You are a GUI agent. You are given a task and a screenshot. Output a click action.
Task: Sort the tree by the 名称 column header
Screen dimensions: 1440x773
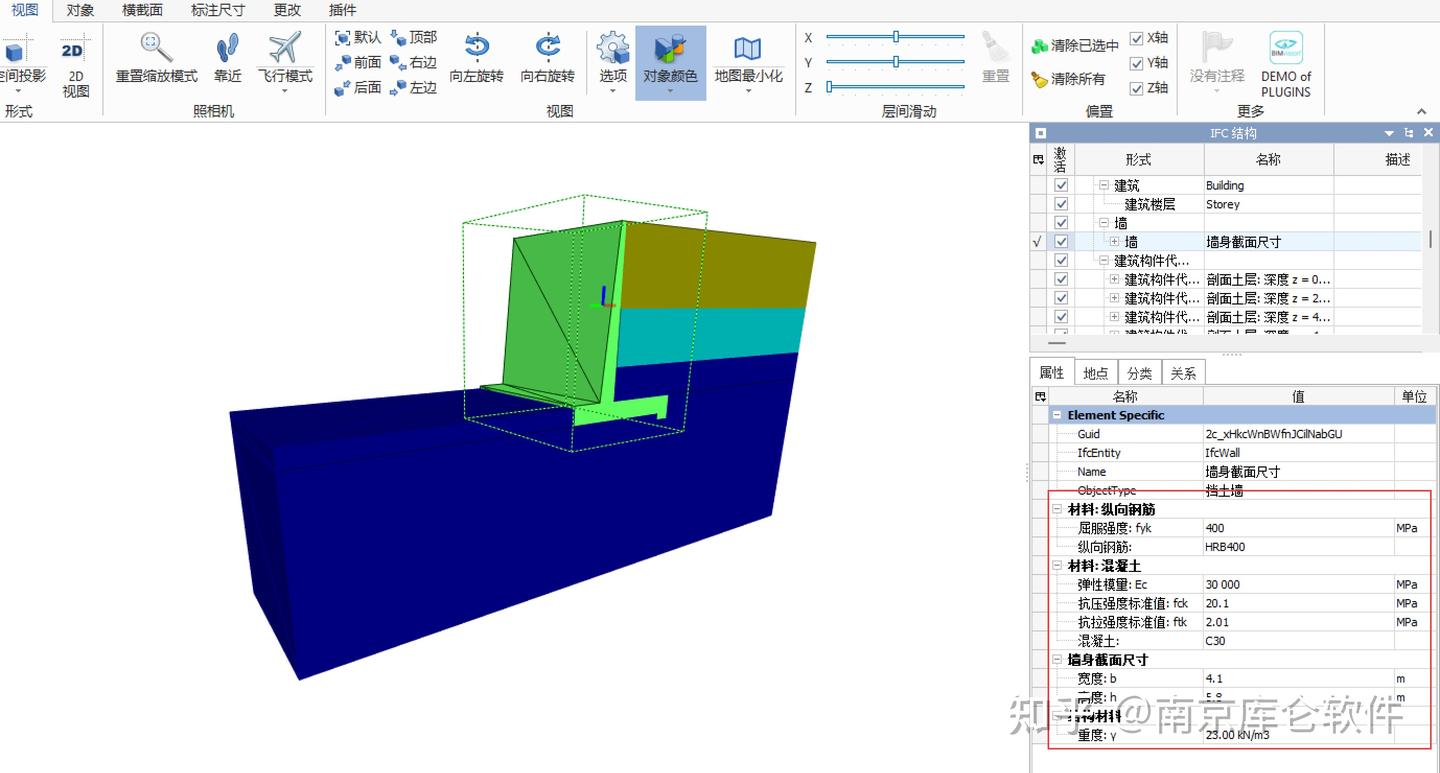(1268, 160)
